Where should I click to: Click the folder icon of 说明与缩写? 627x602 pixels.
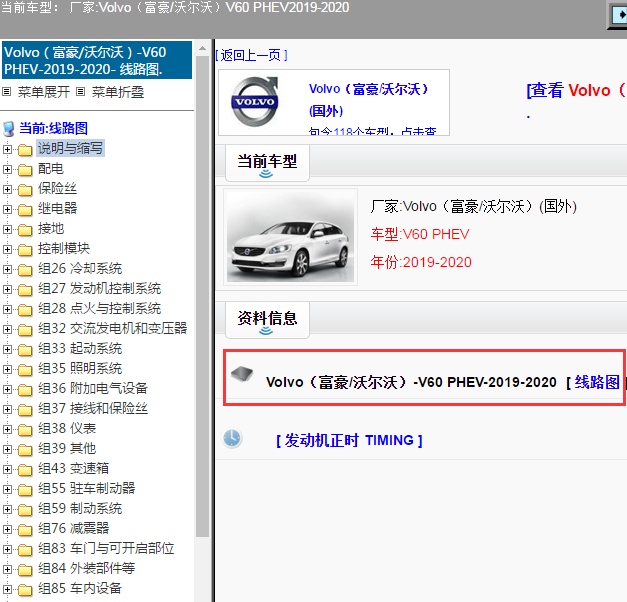[25, 150]
